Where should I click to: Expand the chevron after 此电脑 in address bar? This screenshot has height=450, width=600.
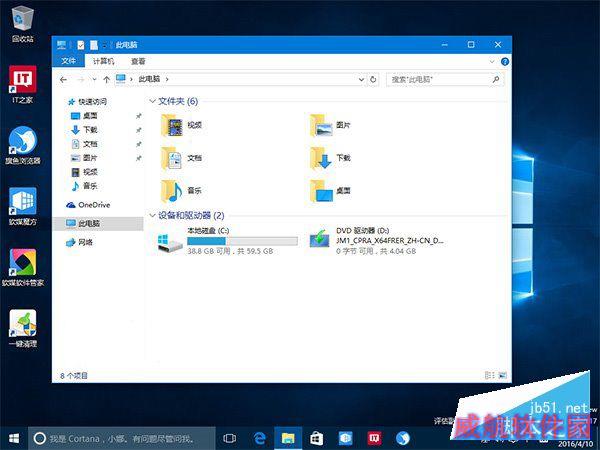pos(167,79)
